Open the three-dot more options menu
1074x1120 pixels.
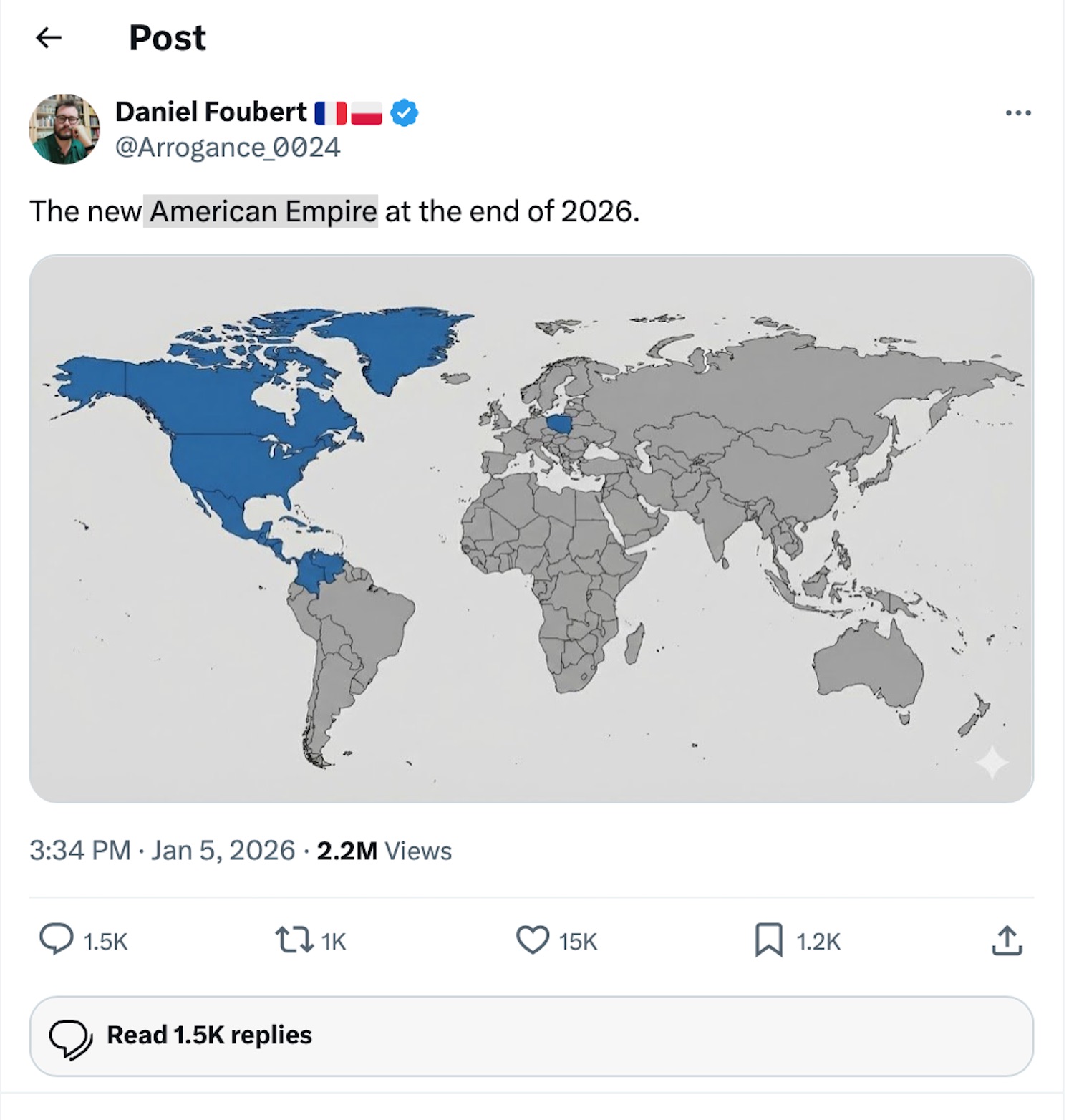[1017, 113]
